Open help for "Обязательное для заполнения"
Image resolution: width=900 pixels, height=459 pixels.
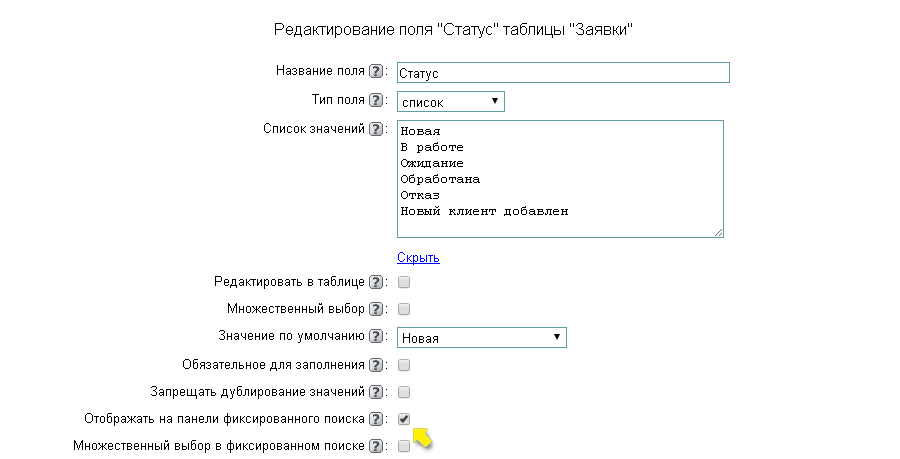coord(376,365)
